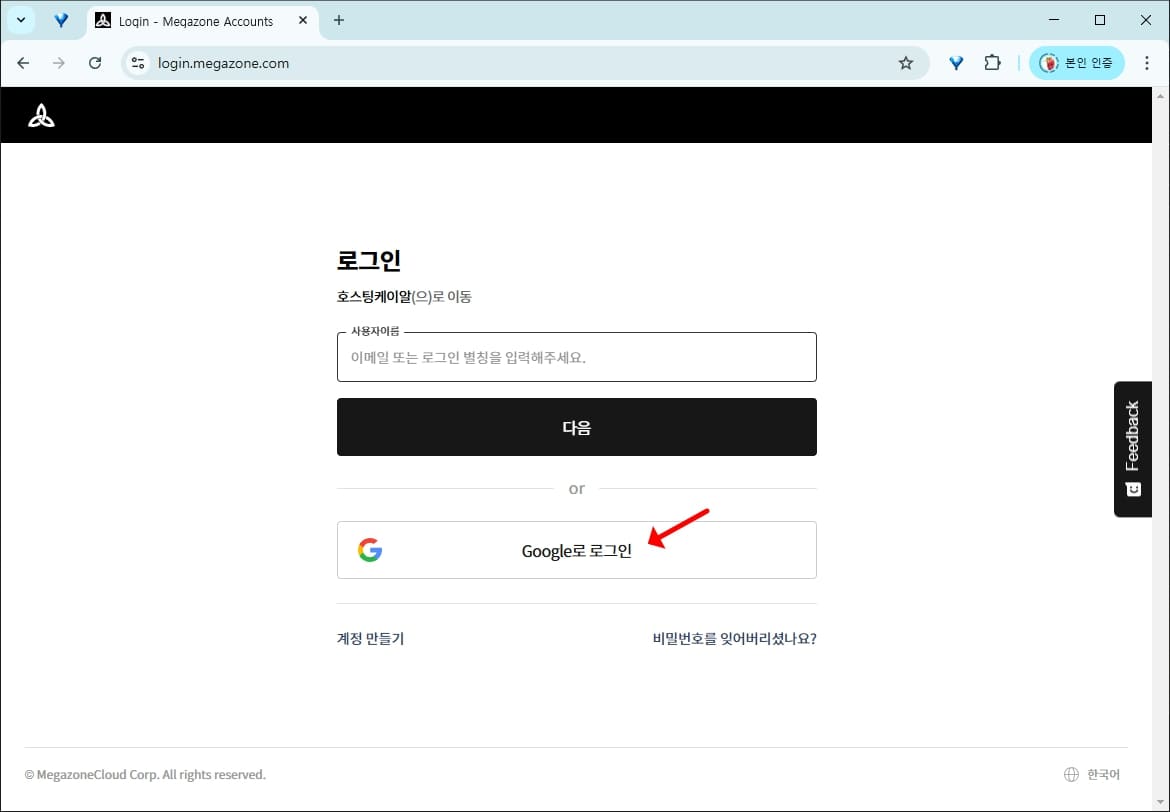
Task: Click the page scrollbar down arrow
Action: (x=1160, y=802)
